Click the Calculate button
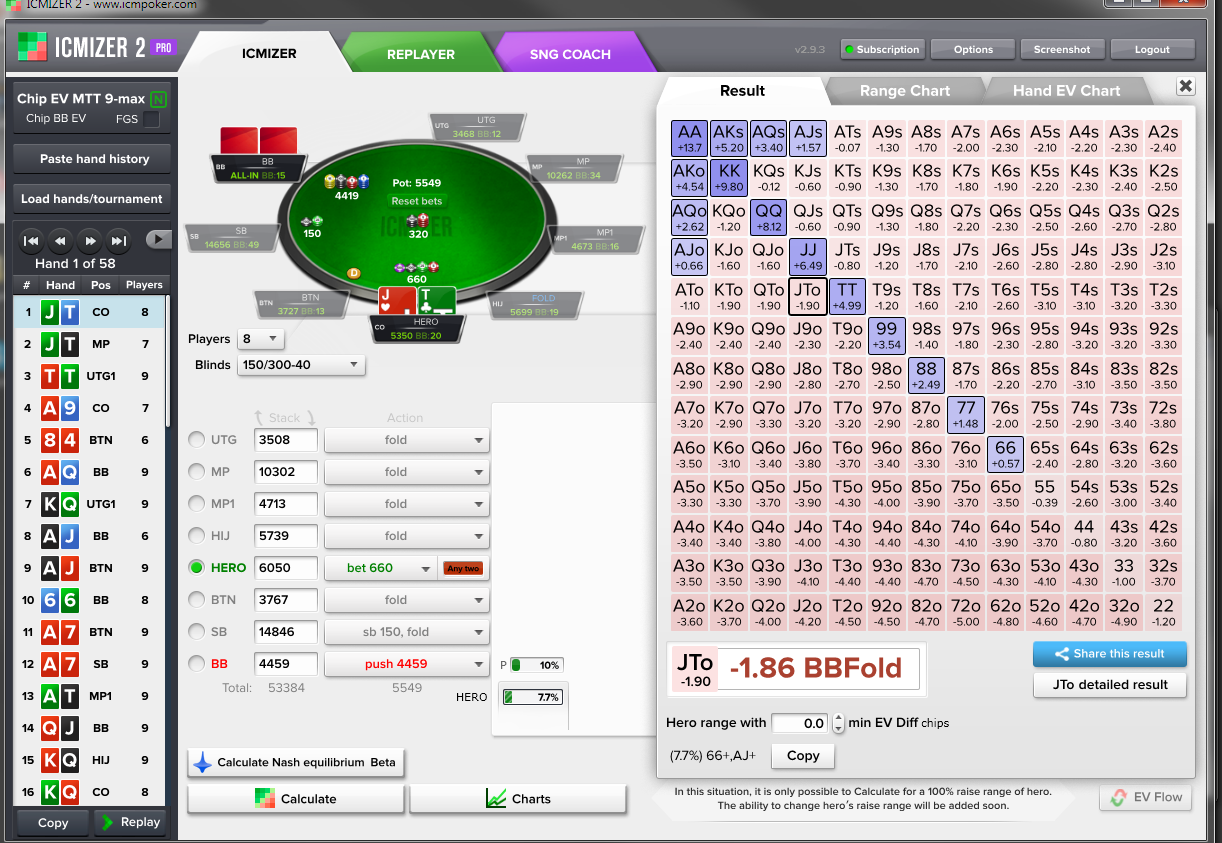 (296, 798)
